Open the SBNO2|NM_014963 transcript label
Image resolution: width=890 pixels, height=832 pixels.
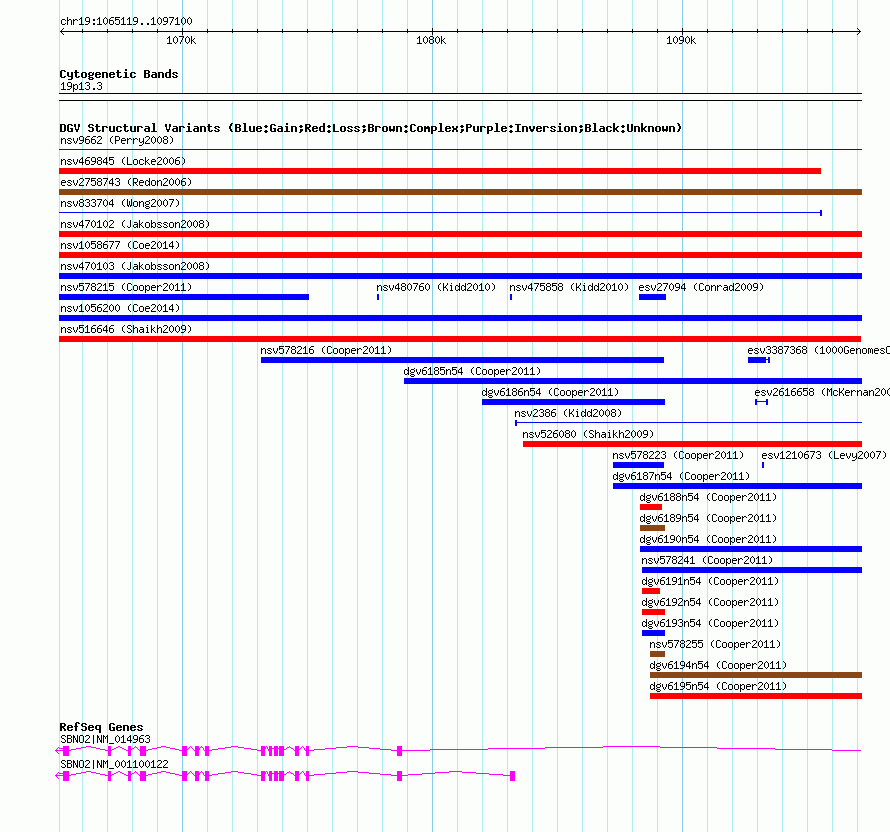click(105, 739)
